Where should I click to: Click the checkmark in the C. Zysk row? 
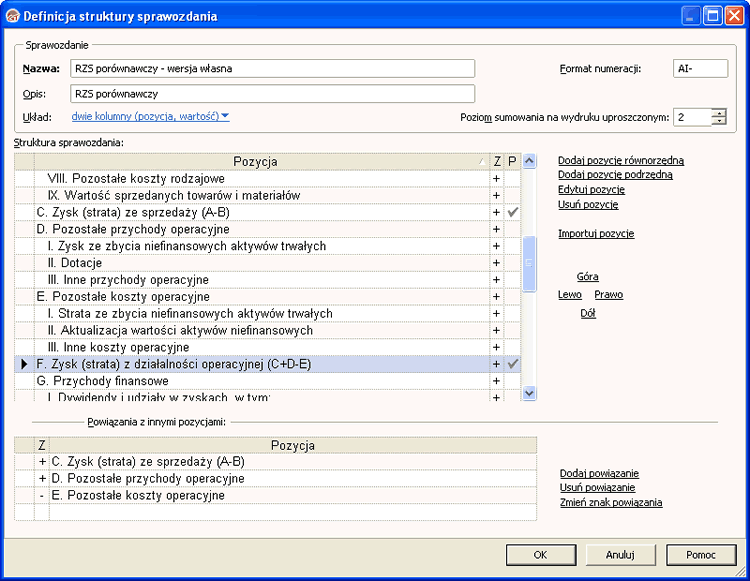tap(512, 212)
